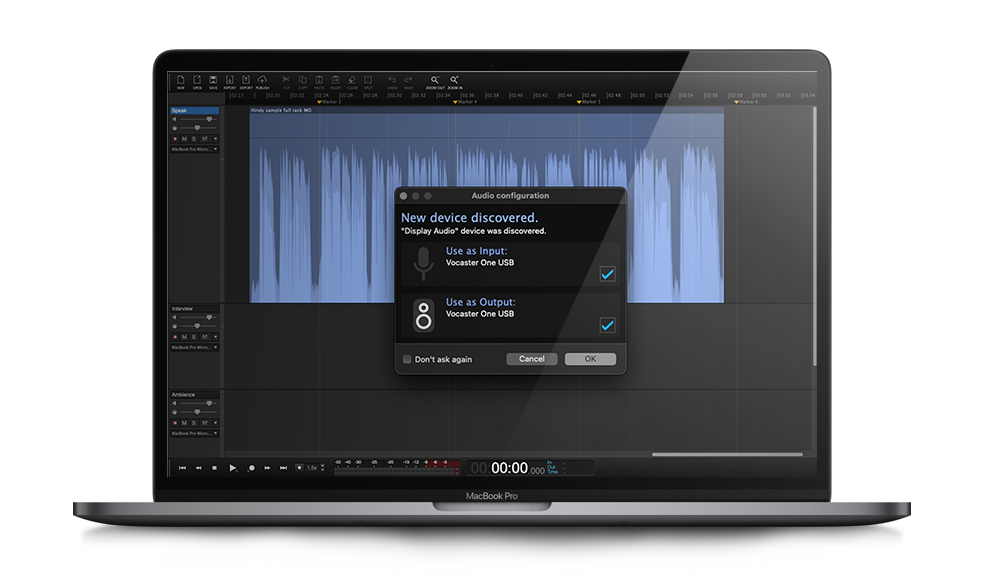
Task: Cancel the Audio configuration dialog
Action: [531, 359]
